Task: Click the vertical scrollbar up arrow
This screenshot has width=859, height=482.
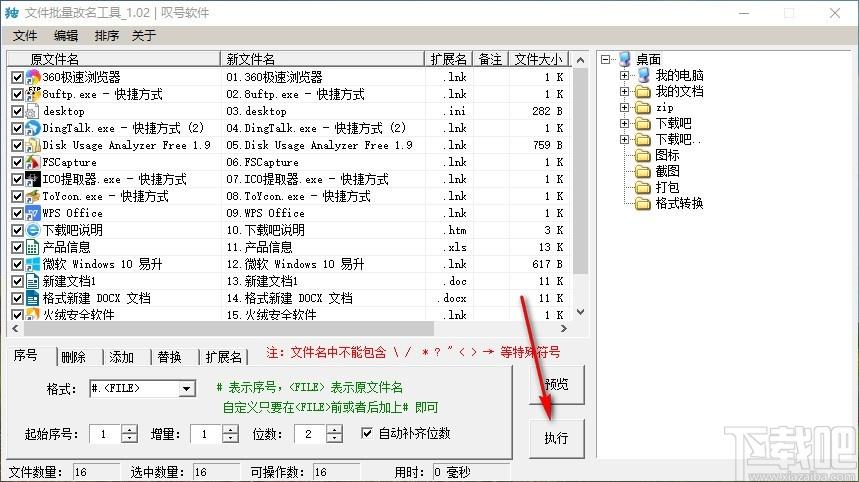Action: click(581, 60)
